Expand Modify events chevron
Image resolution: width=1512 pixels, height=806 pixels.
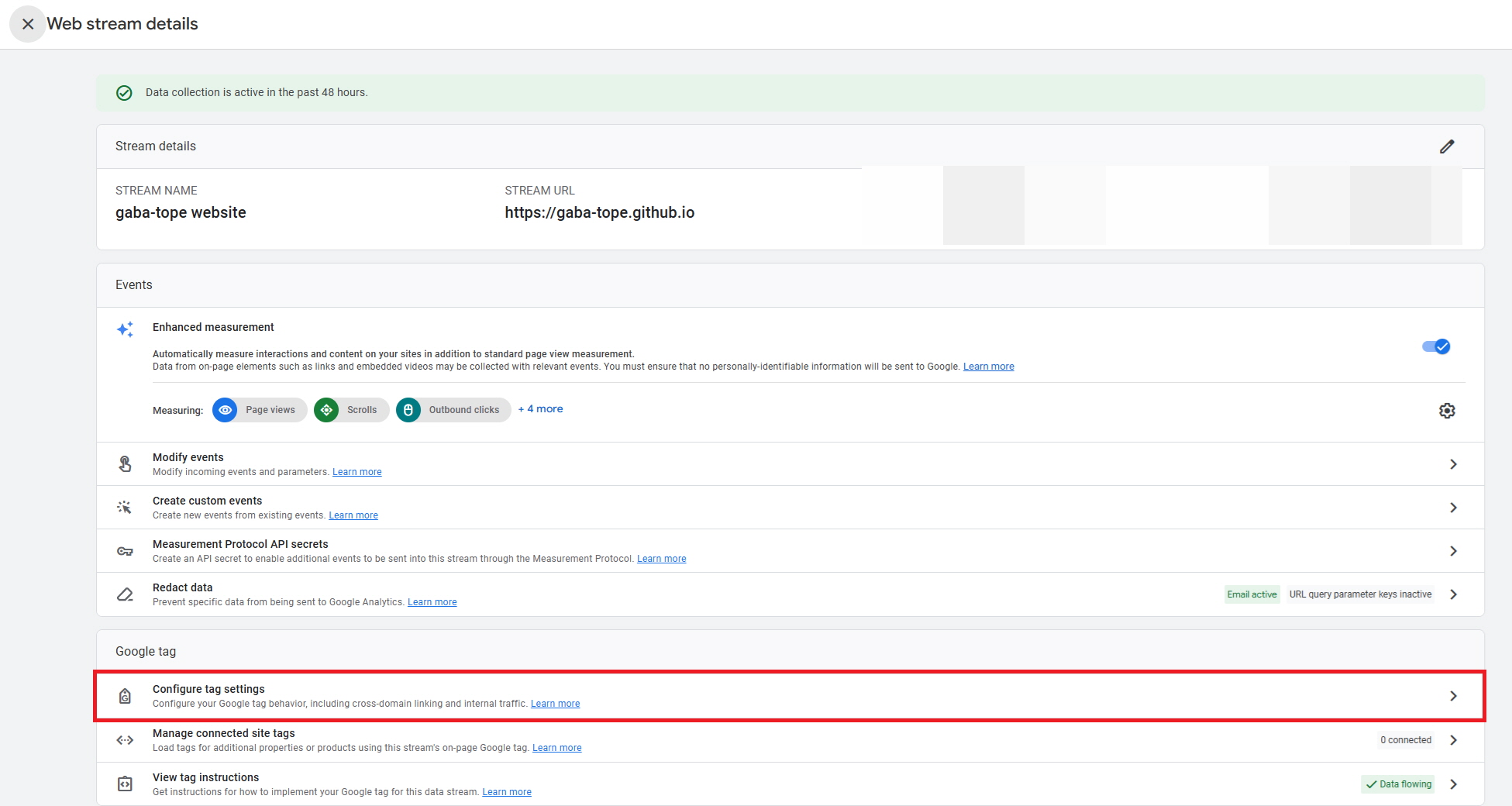tap(1453, 464)
